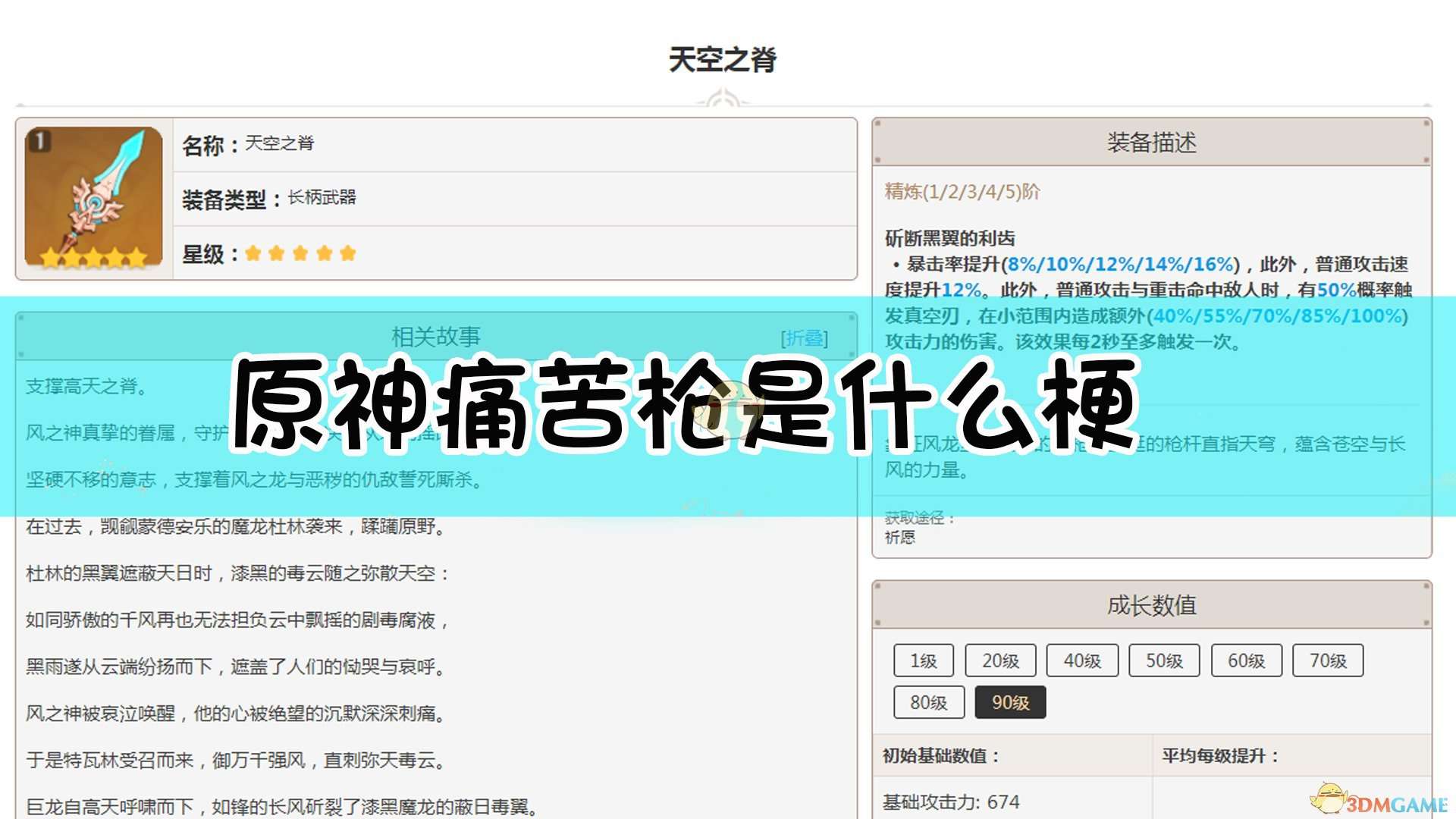Image resolution: width=1456 pixels, height=819 pixels.
Task: Select the 40级 level tab
Action: coord(1082,661)
